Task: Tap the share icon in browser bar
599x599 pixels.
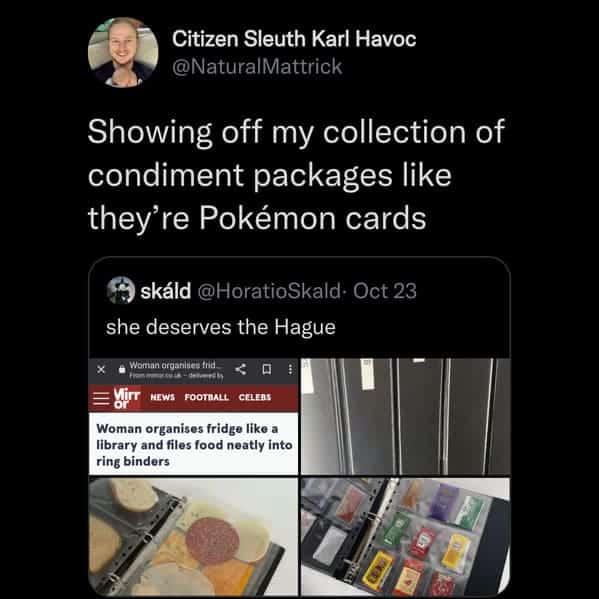Action: [240, 369]
